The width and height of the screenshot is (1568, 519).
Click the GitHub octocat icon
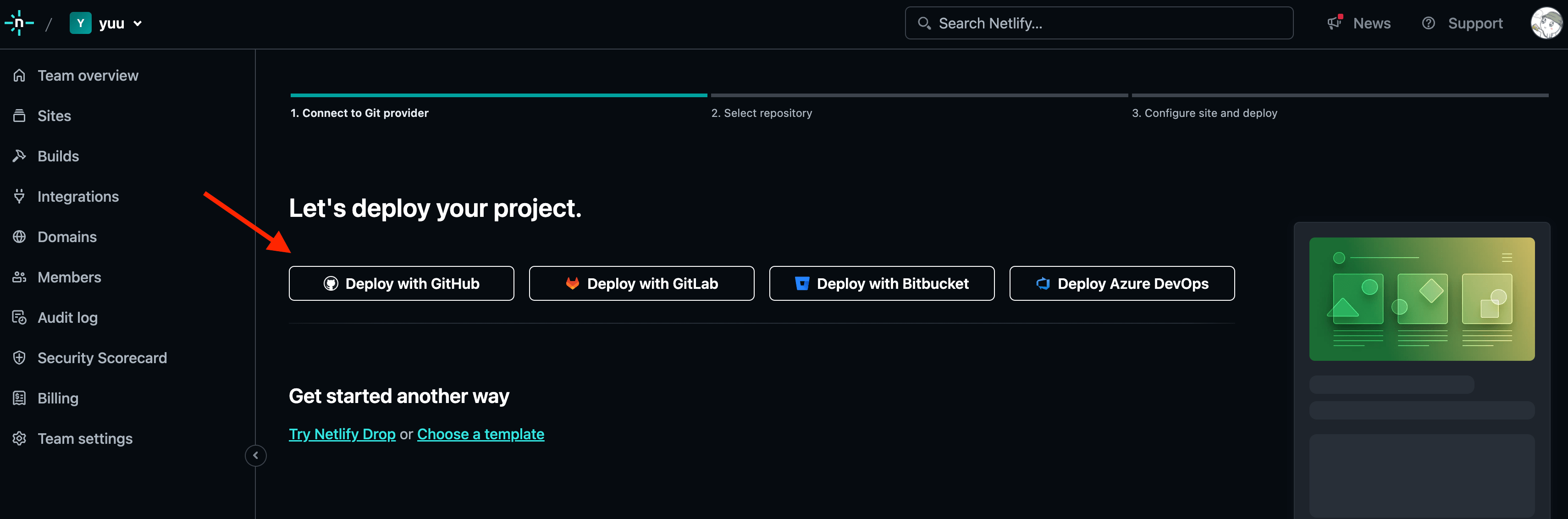(x=331, y=283)
